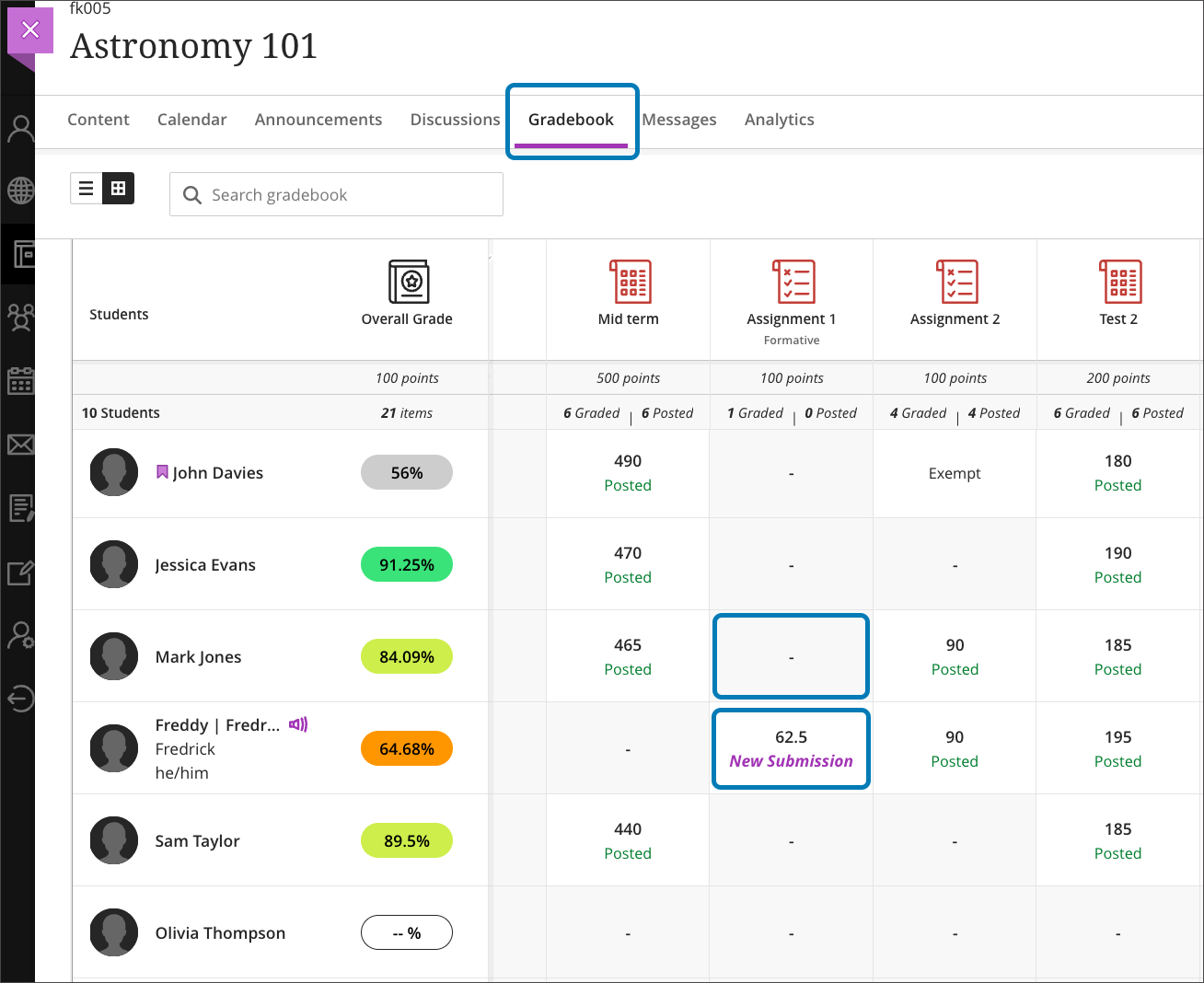
Task: Open the calendar icon in left sidebar
Action: (20, 381)
